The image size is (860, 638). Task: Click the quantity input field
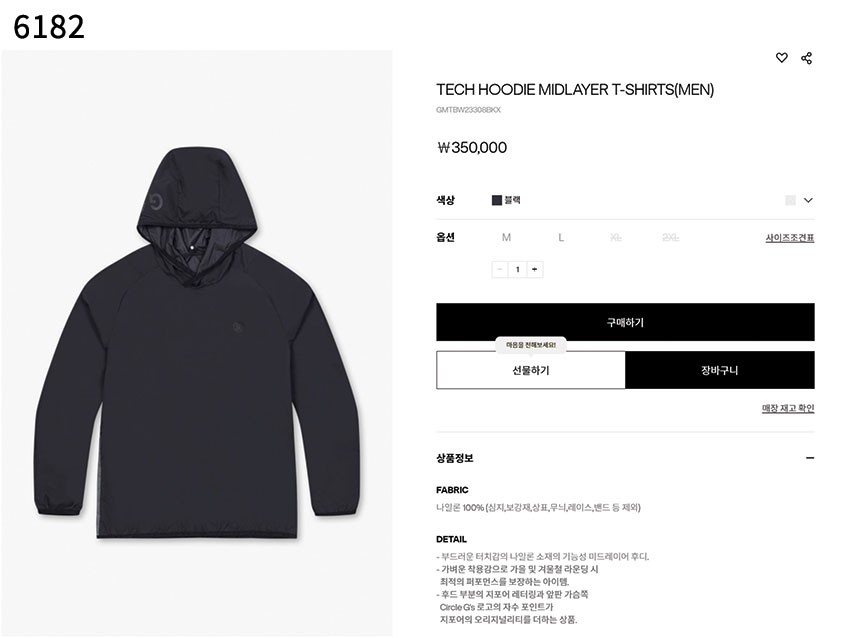pos(517,269)
